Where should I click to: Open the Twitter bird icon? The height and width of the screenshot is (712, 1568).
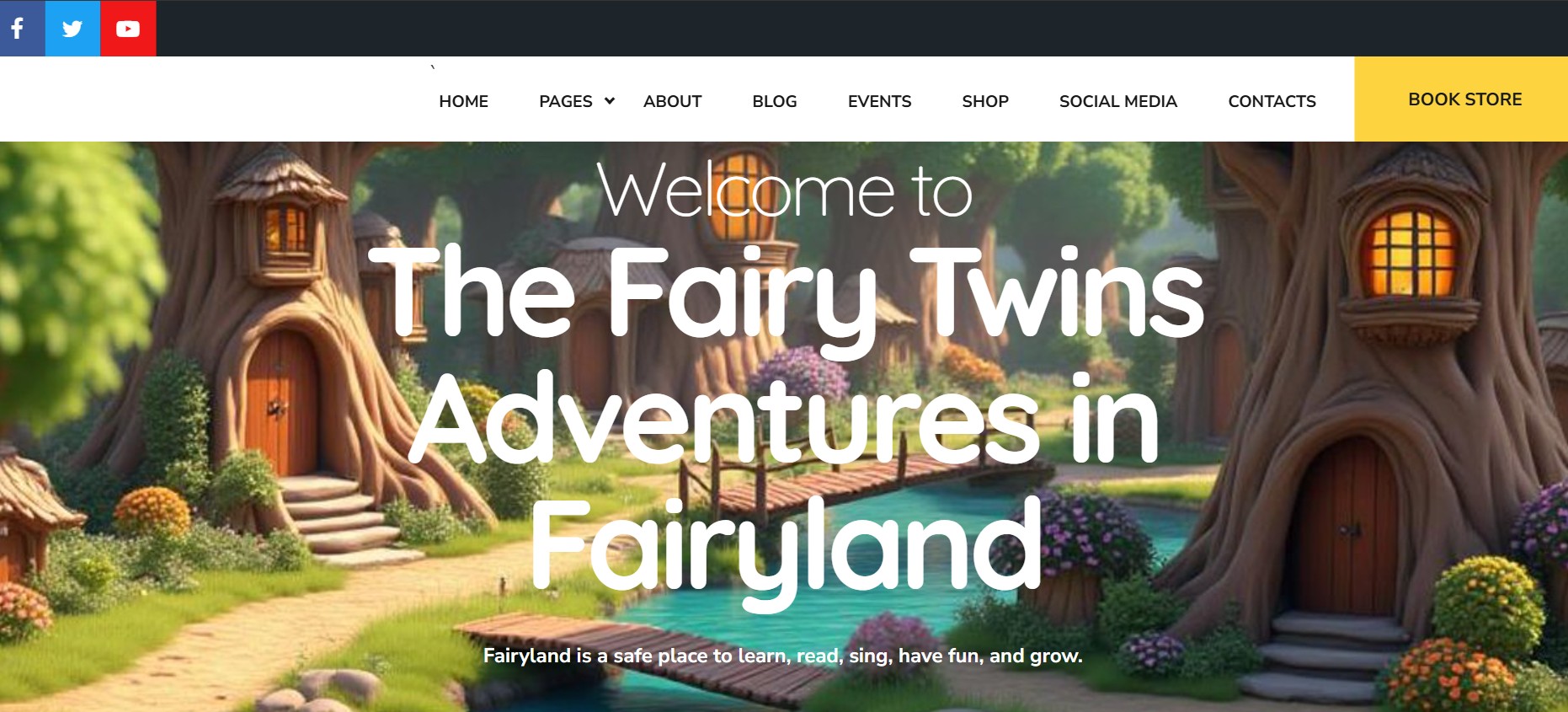(72, 29)
